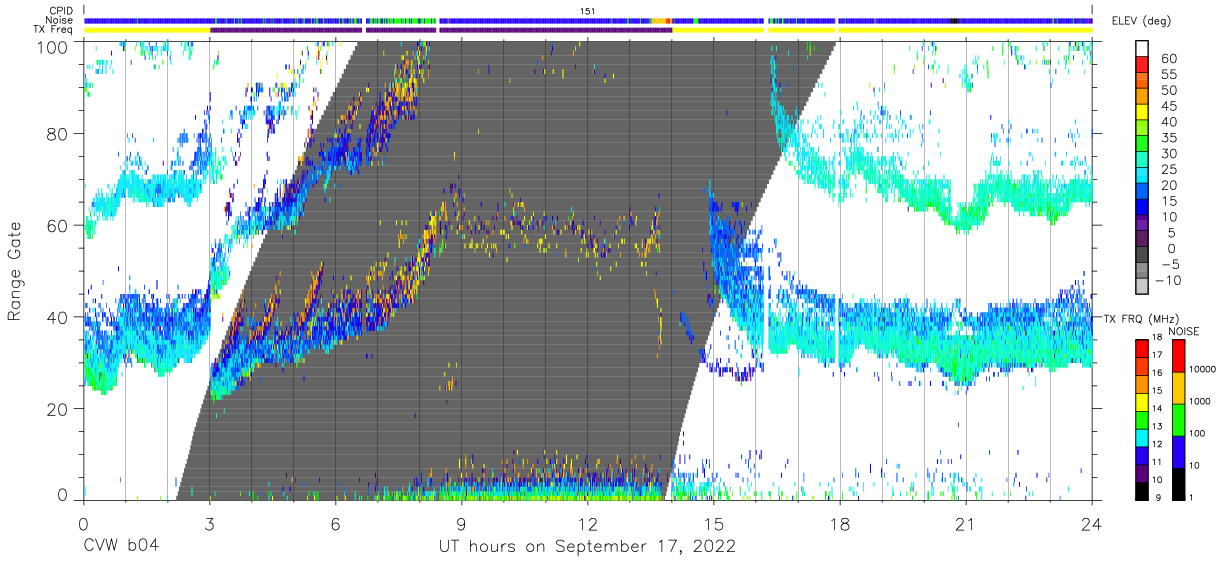This screenshot has width=1228, height=567.
Task: Pick the light gray bottom segment of the elevation color bar
Action: pos(1144,286)
